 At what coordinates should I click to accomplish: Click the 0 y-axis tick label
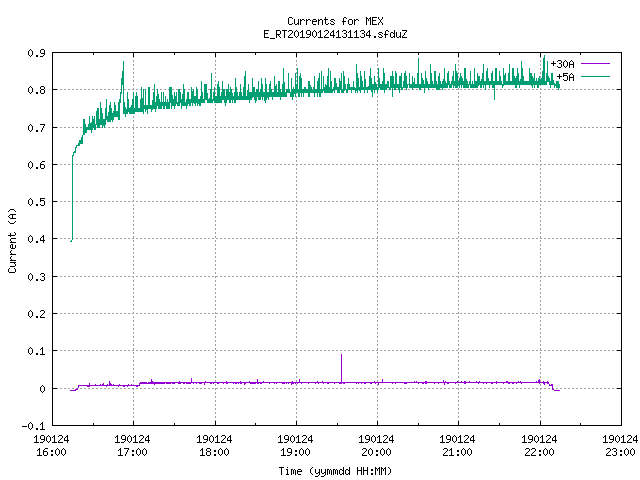(x=42, y=389)
